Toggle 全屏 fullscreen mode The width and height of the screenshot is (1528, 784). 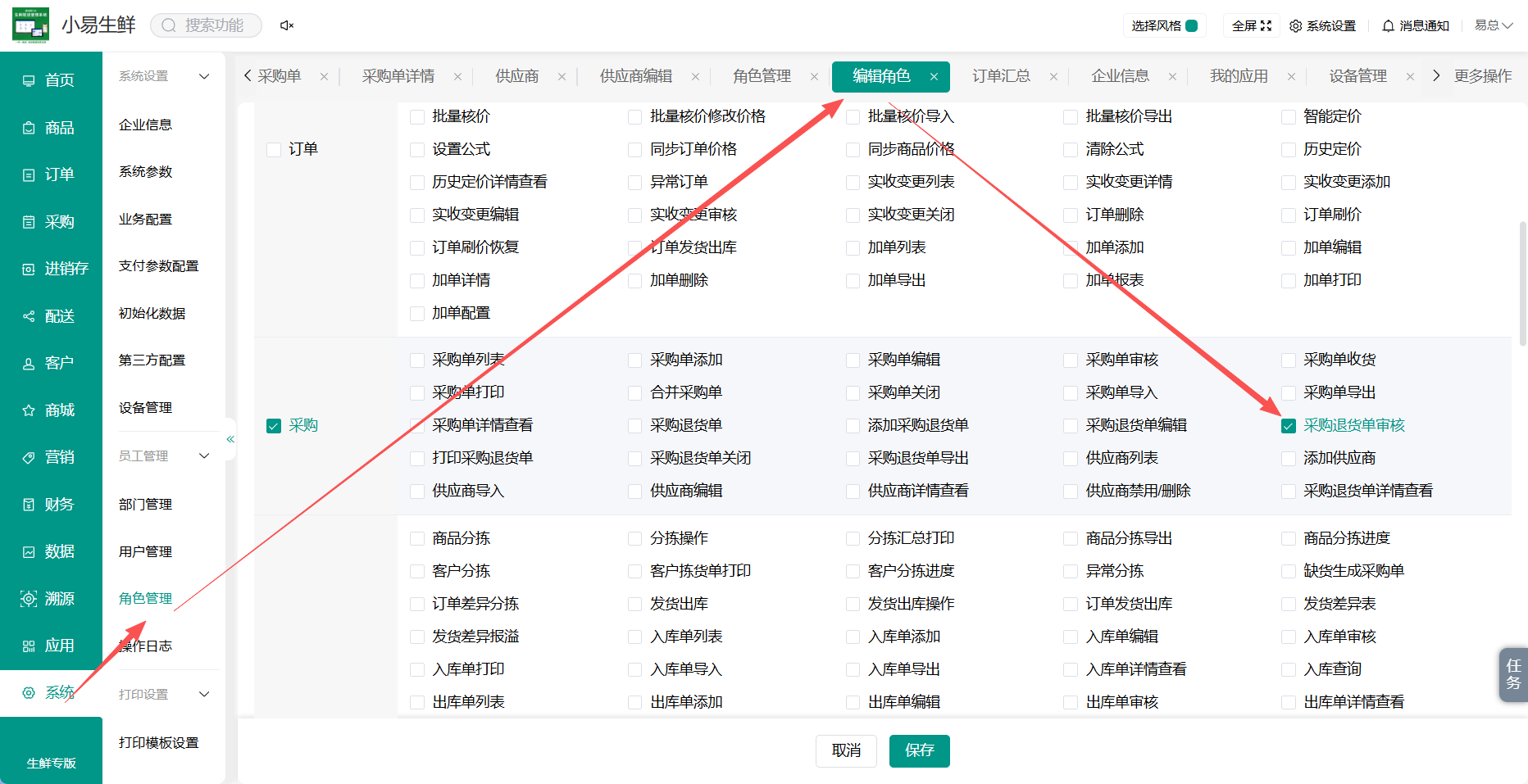pos(1252,25)
